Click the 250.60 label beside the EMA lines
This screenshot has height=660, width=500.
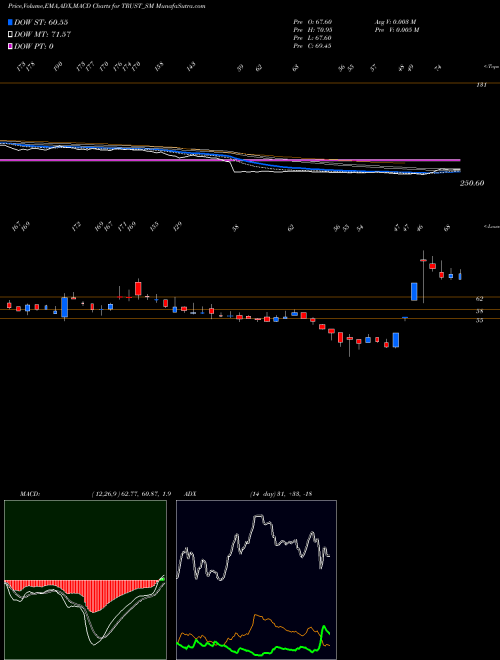472,183
